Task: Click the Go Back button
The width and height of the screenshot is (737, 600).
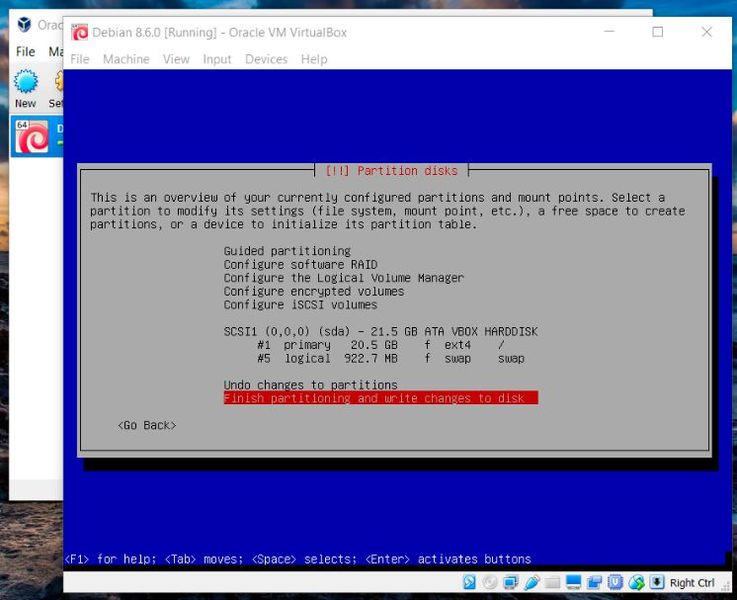Action: [147, 425]
